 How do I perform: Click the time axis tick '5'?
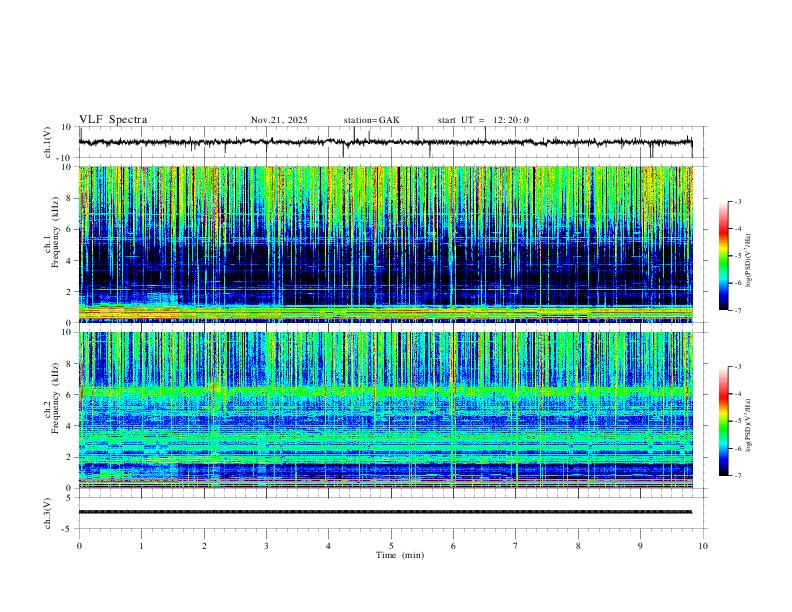[x=391, y=546]
